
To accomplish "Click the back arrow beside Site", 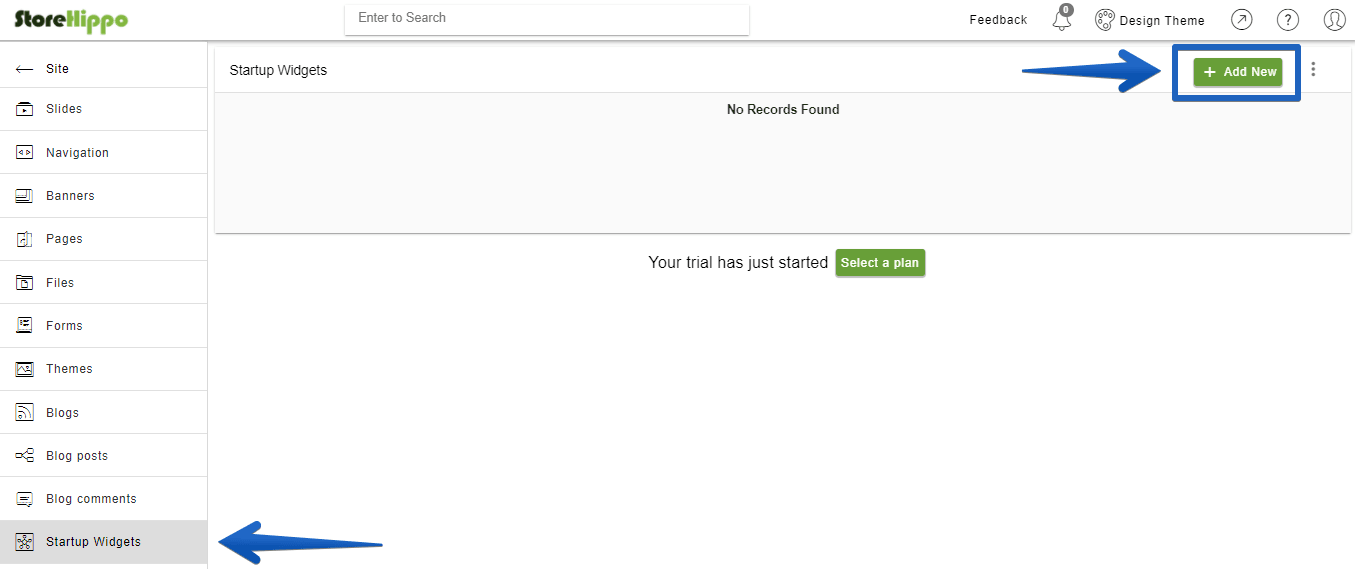I will click(x=25, y=69).
